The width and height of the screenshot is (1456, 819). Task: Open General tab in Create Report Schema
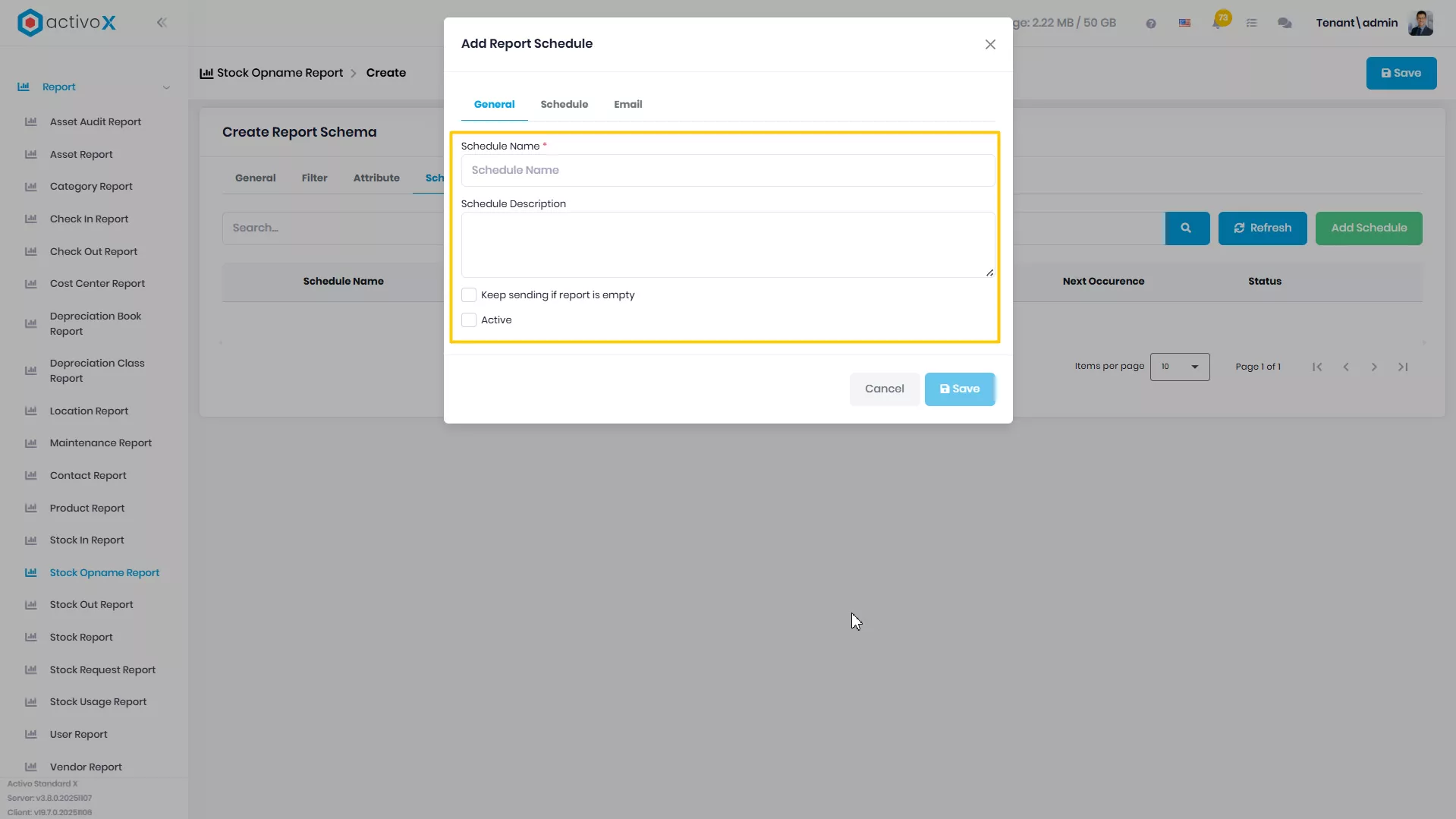(255, 178)
